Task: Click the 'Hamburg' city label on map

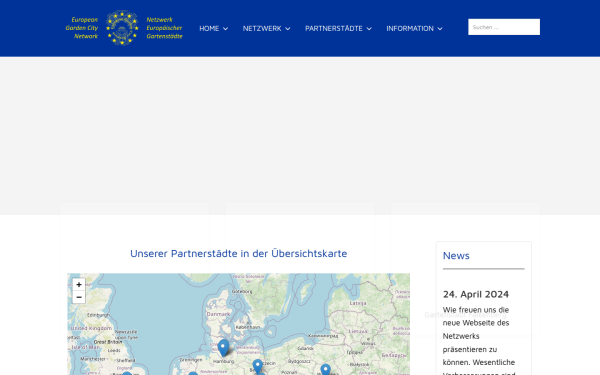Action: [223, 361]
